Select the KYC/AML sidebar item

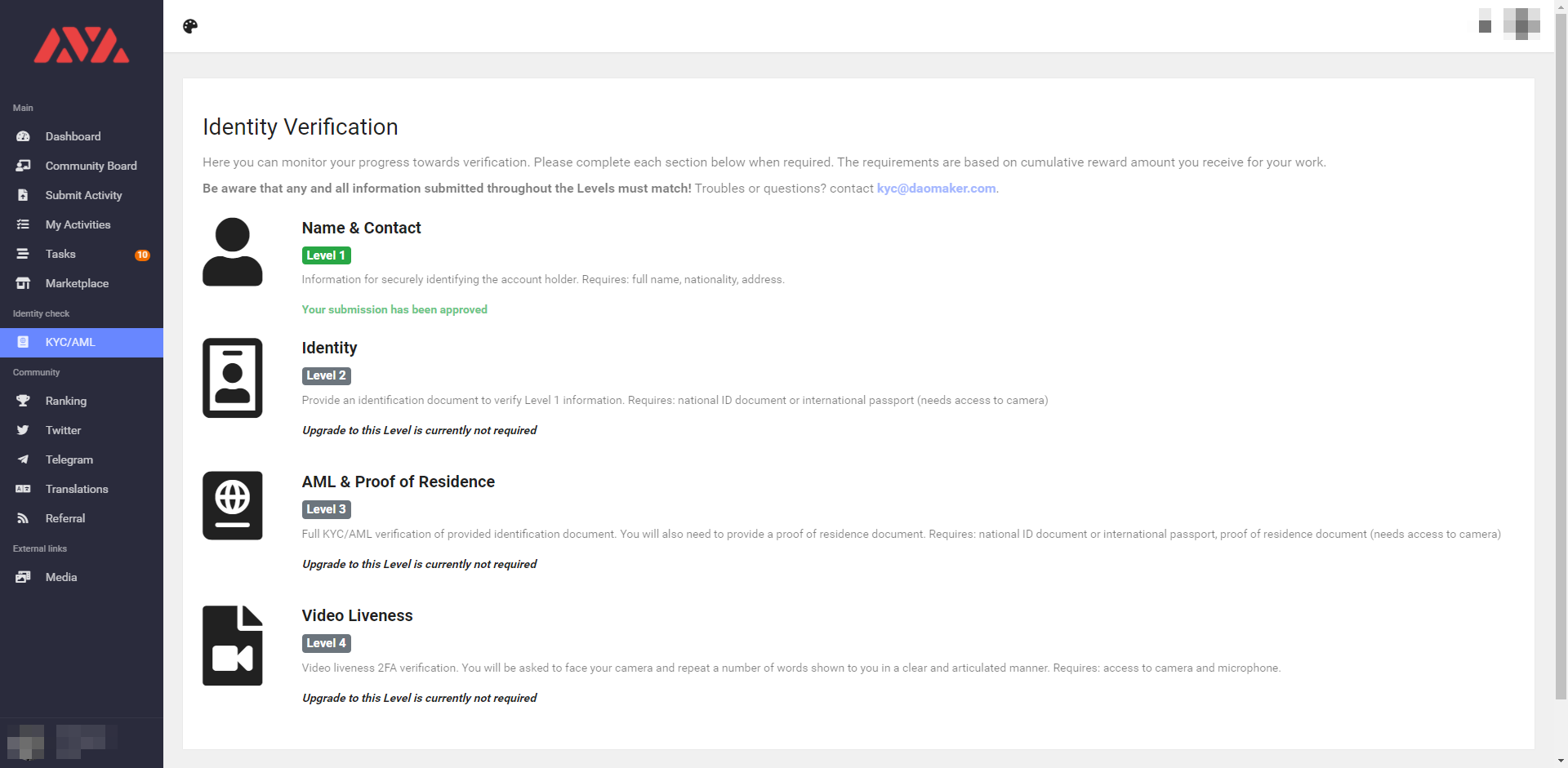(70, 342)
